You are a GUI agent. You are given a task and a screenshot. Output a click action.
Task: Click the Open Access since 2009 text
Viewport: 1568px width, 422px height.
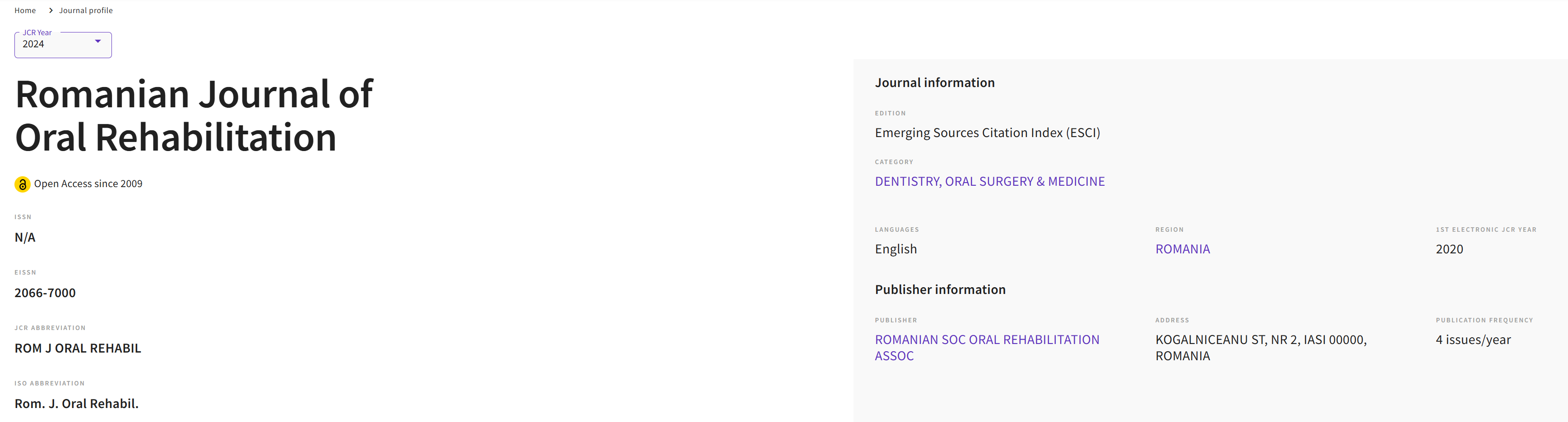88,183
